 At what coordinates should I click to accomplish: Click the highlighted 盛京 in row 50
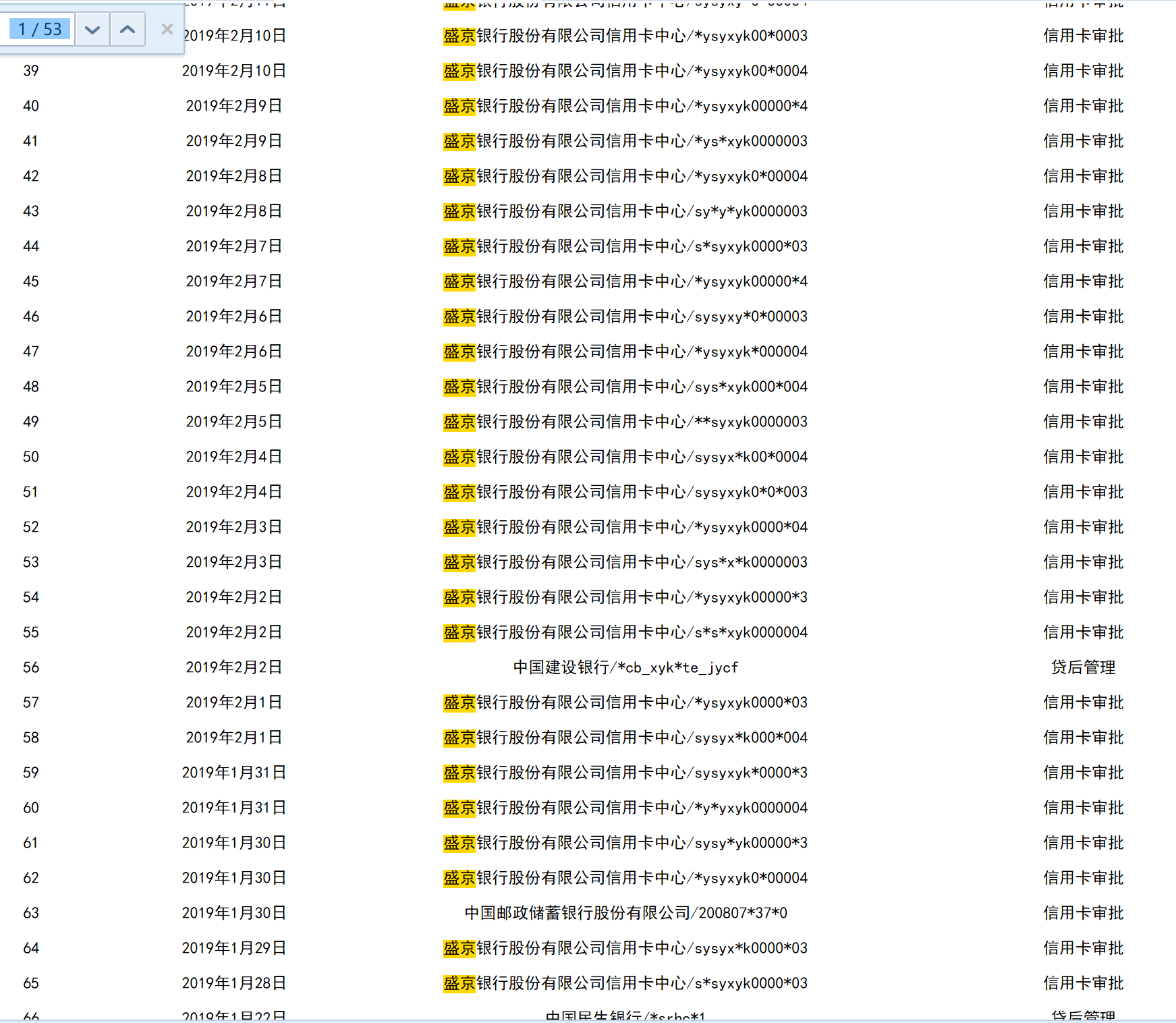459,457
